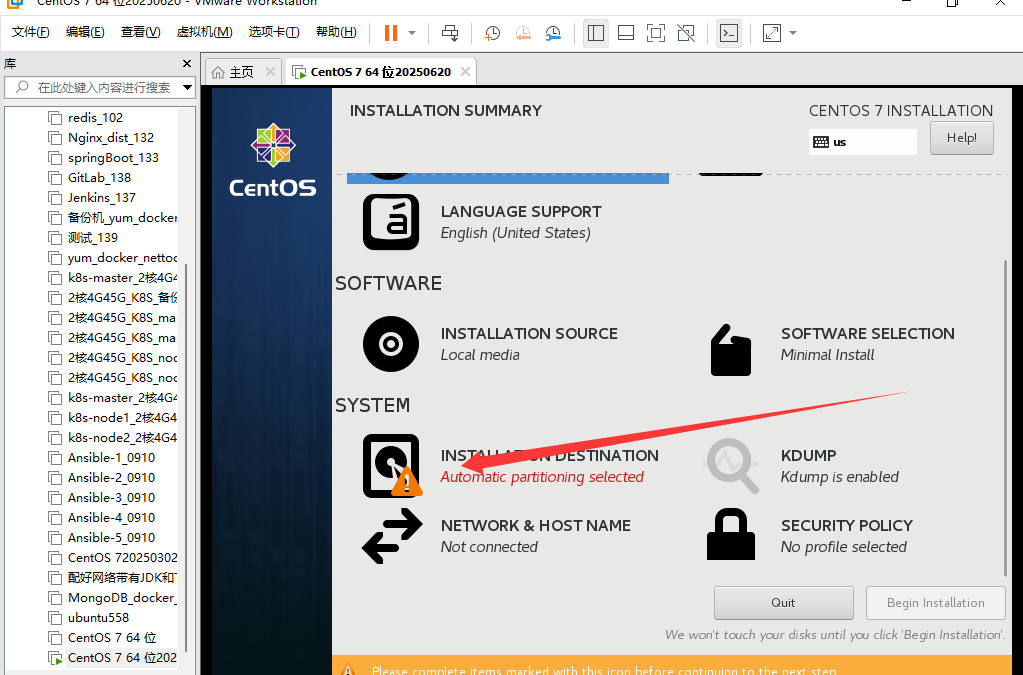Open the fit guest display dropdown
Screen dimensions: 1023x675
791,33
